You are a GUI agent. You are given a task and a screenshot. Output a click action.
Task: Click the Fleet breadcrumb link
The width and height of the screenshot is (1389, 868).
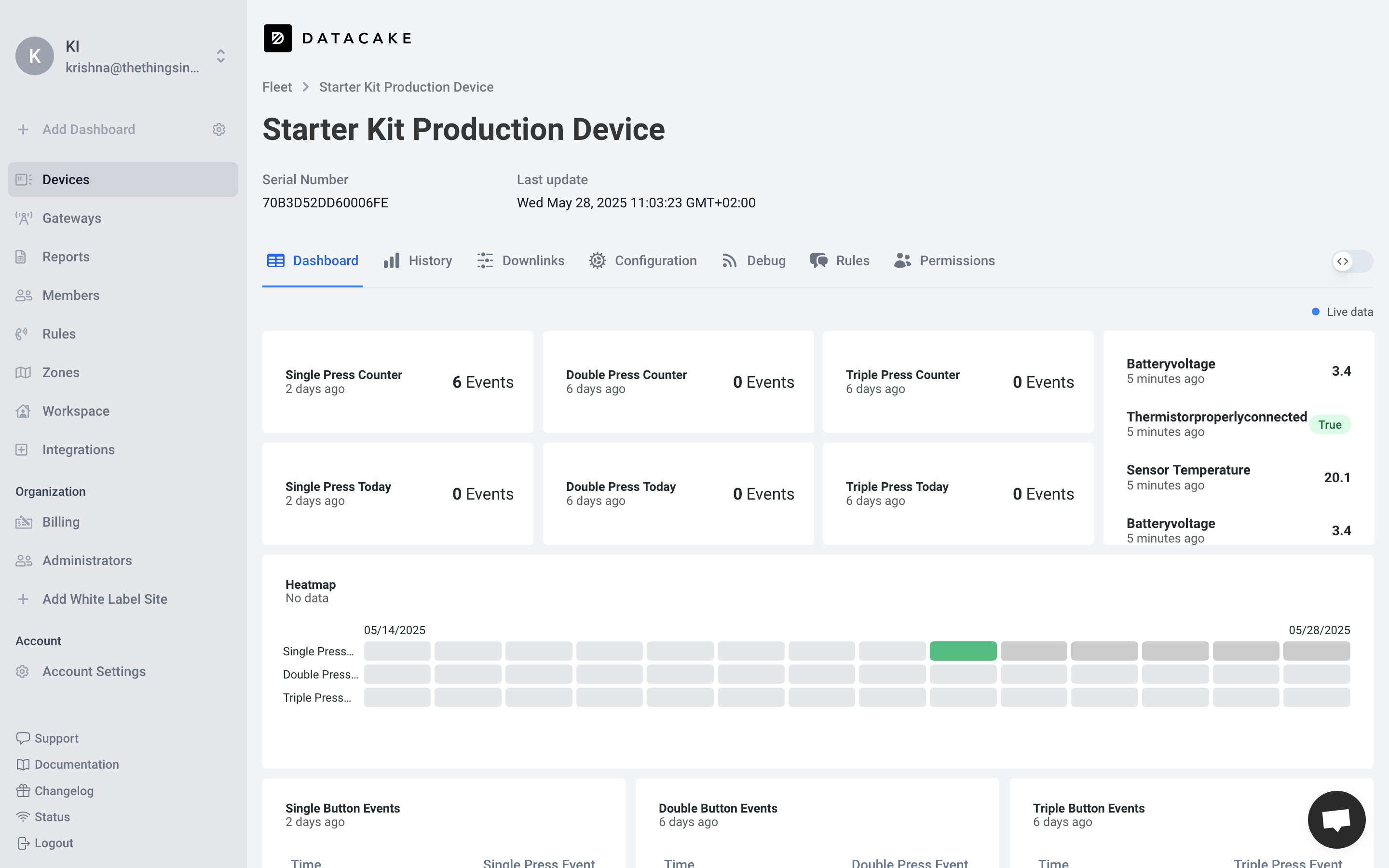tap(277, 87)
